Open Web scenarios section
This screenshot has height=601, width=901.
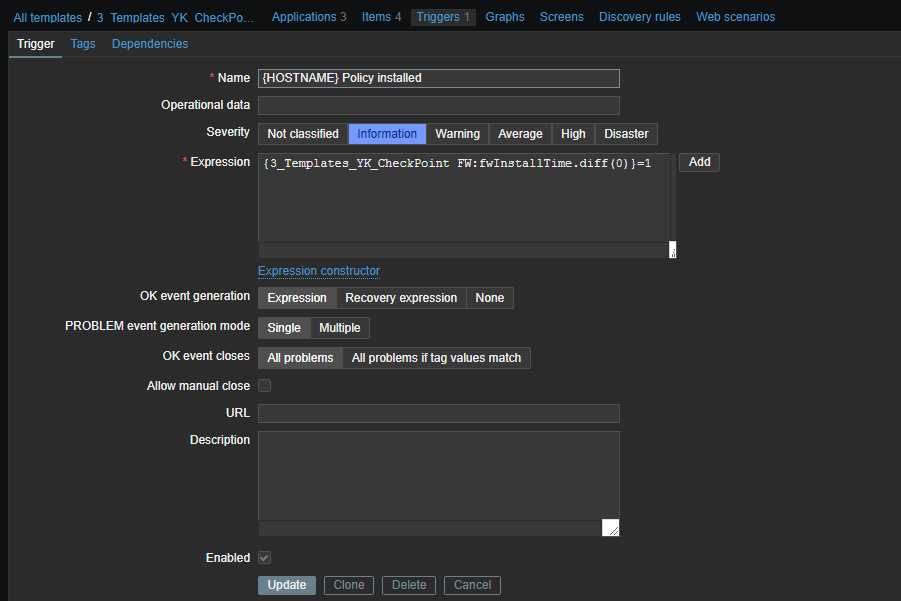[736, 17]
